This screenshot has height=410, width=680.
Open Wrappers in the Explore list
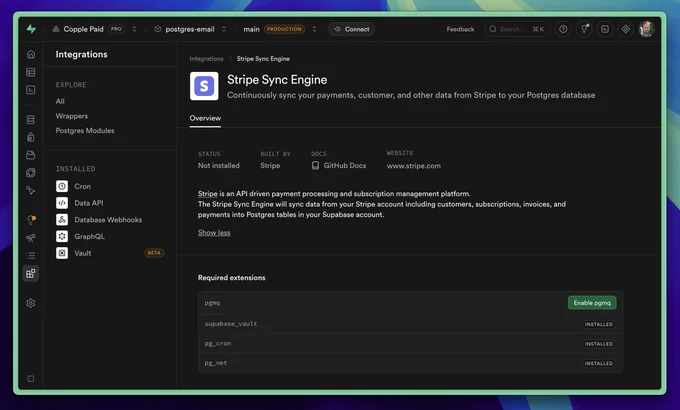coord(72,116)
